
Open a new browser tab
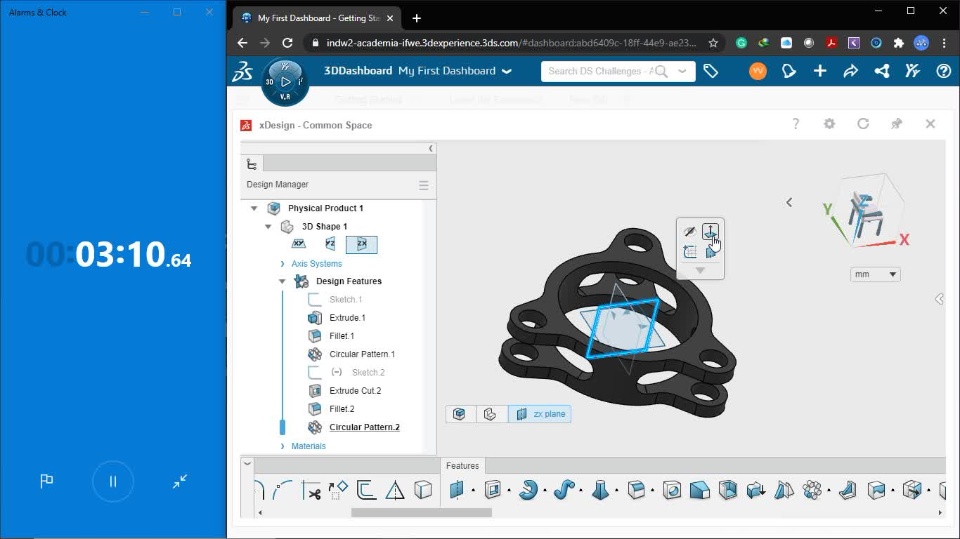(416, 18)
